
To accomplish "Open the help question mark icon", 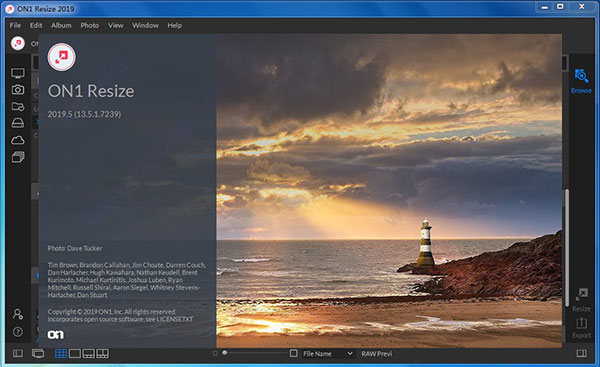I will [x=18, y=332].
